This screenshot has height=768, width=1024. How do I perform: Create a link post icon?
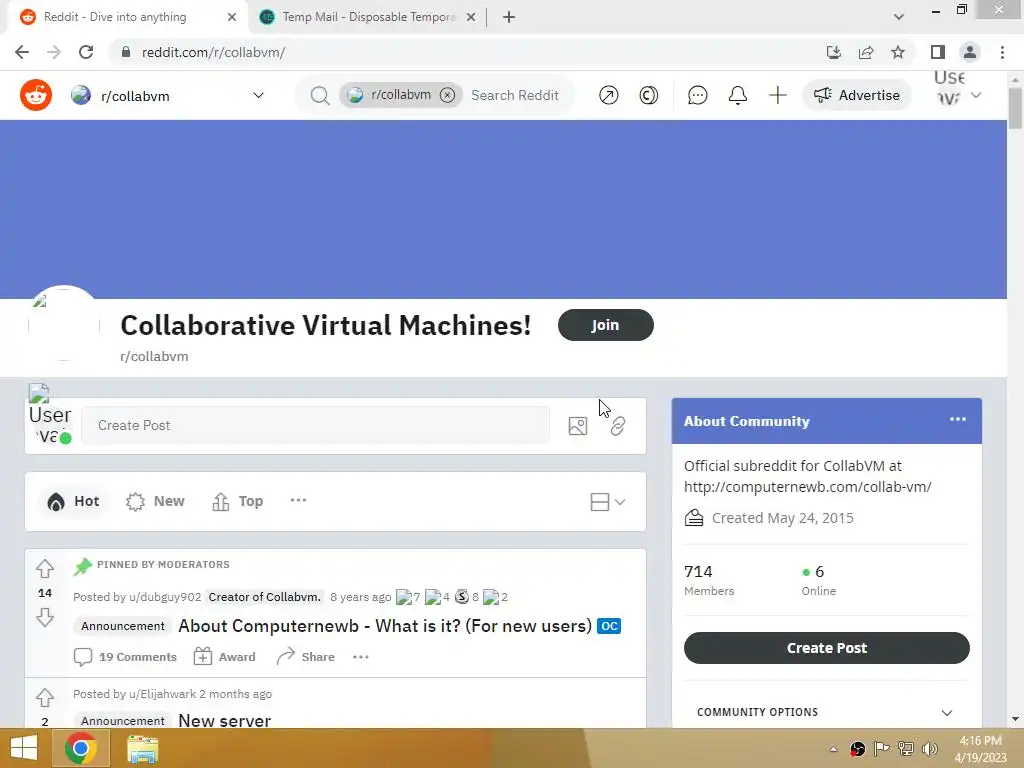618,426
